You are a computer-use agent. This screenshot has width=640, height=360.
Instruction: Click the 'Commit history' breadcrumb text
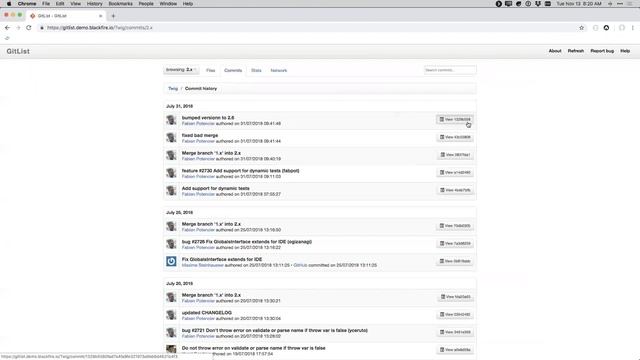201,89
